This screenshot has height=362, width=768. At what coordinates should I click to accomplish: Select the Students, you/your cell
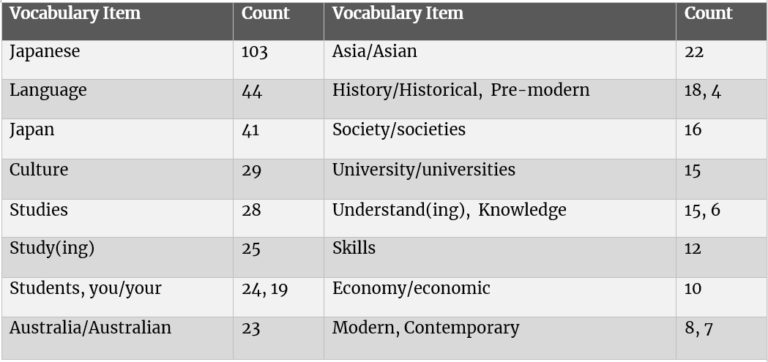coord(118,297)
